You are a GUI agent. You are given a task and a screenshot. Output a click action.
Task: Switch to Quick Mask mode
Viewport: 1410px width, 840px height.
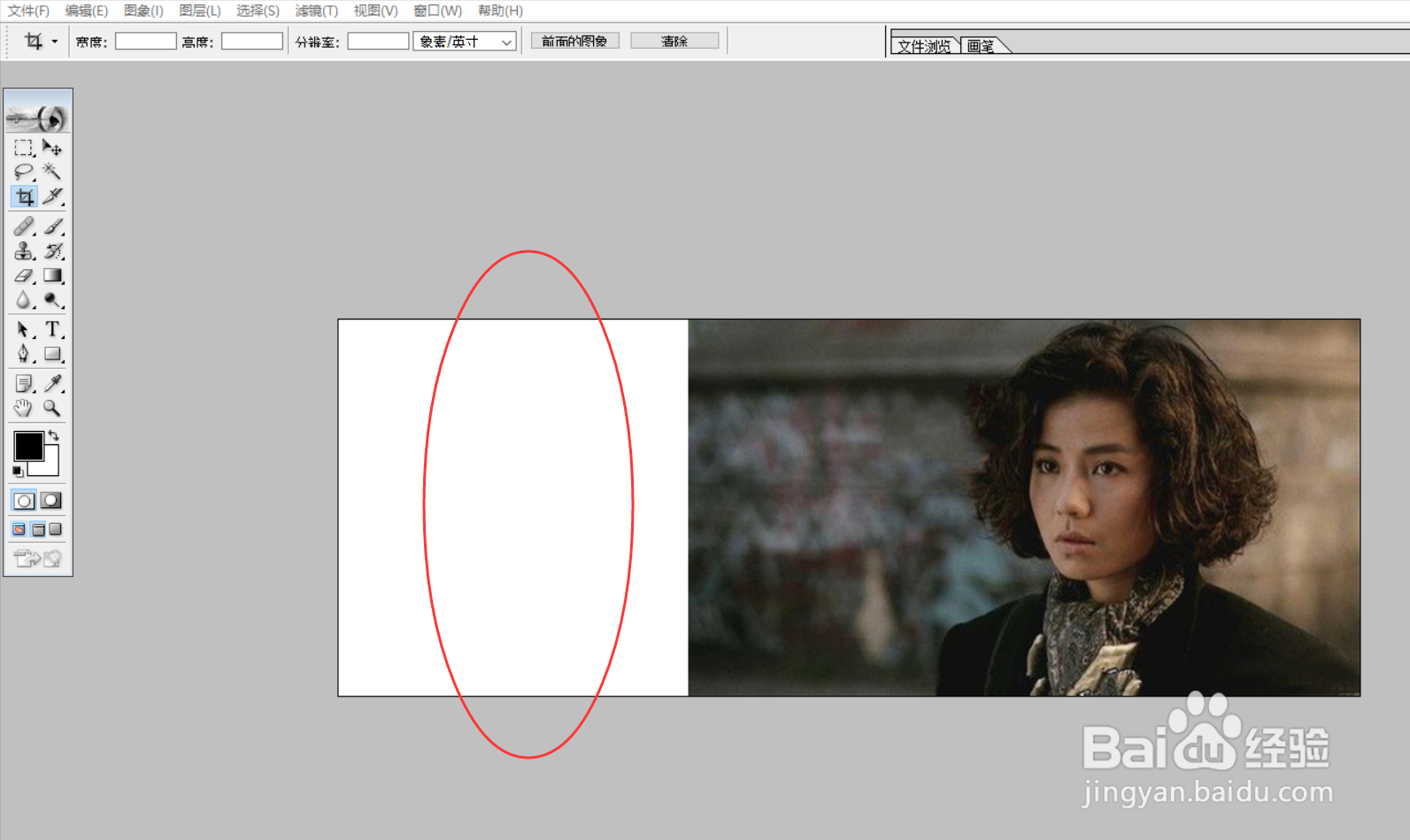[x=52, y=501]
